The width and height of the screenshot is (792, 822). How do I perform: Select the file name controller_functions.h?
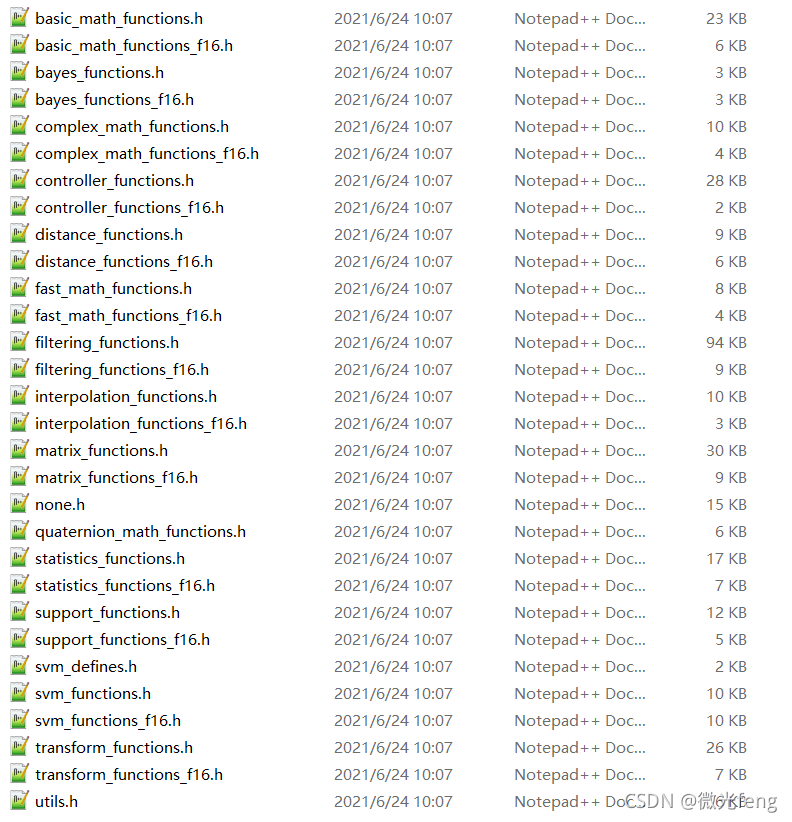tap(114, 181)
